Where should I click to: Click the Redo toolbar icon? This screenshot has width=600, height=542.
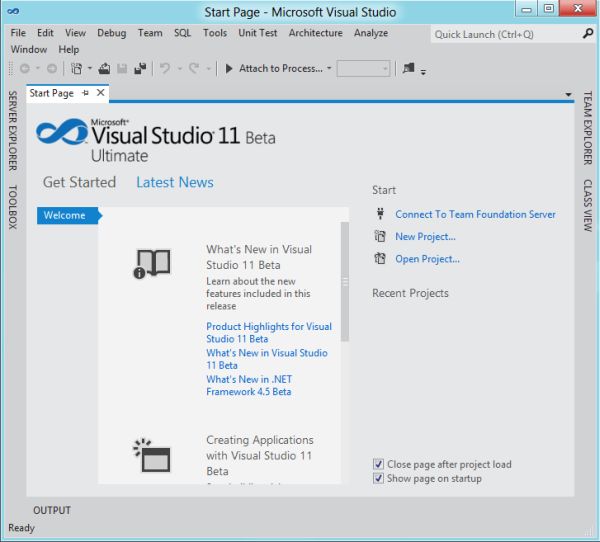tap(194, 69)
